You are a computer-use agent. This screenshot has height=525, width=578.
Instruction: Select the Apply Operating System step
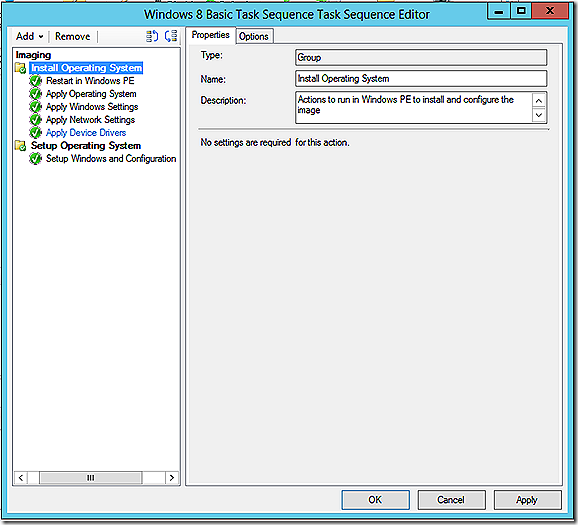coord(91,94)
